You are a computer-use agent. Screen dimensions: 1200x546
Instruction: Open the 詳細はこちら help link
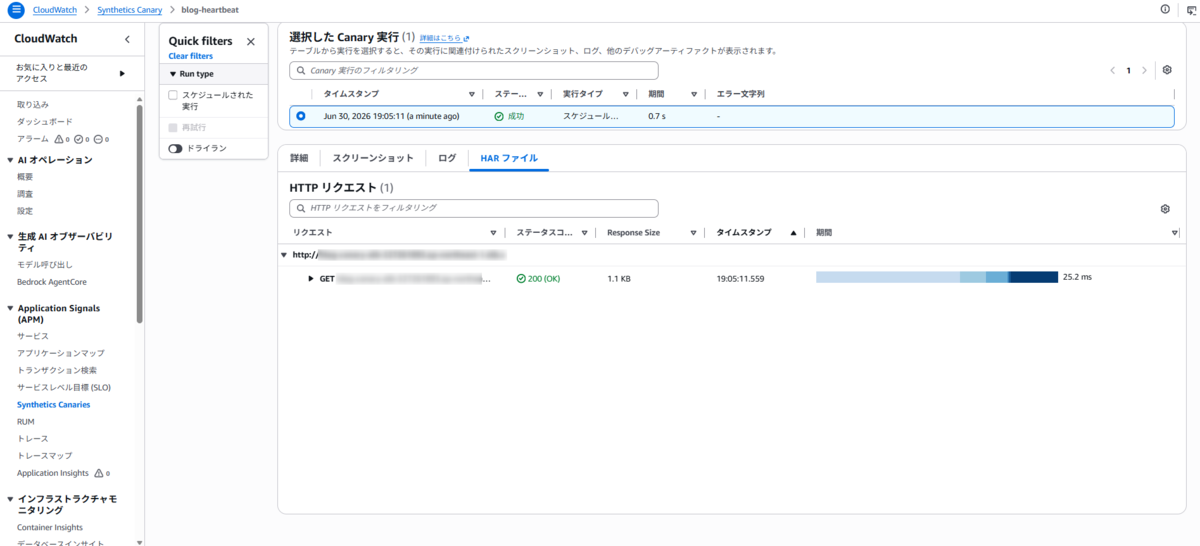tap(440, 38)
